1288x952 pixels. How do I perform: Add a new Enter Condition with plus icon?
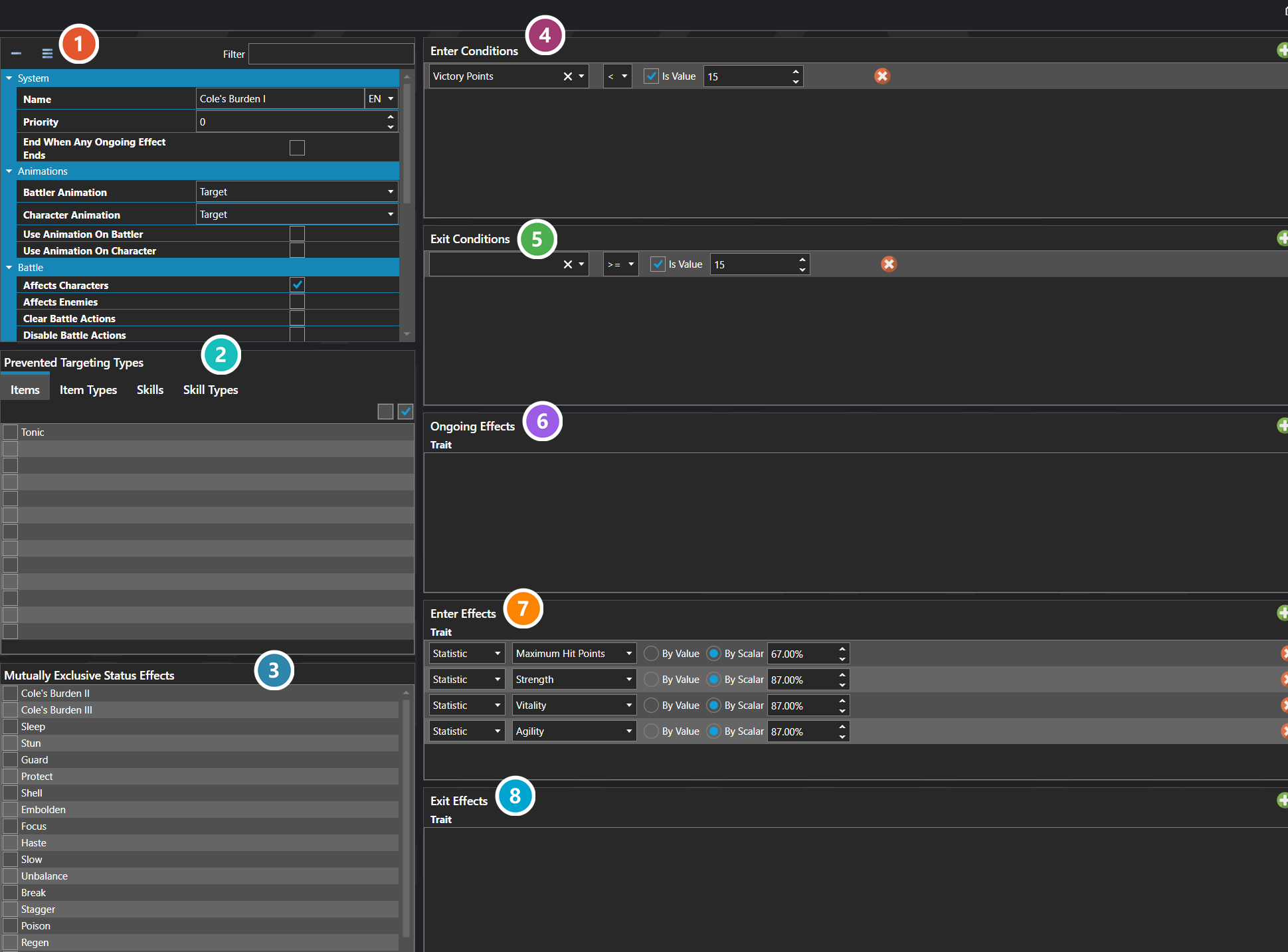coord(1283,50)
